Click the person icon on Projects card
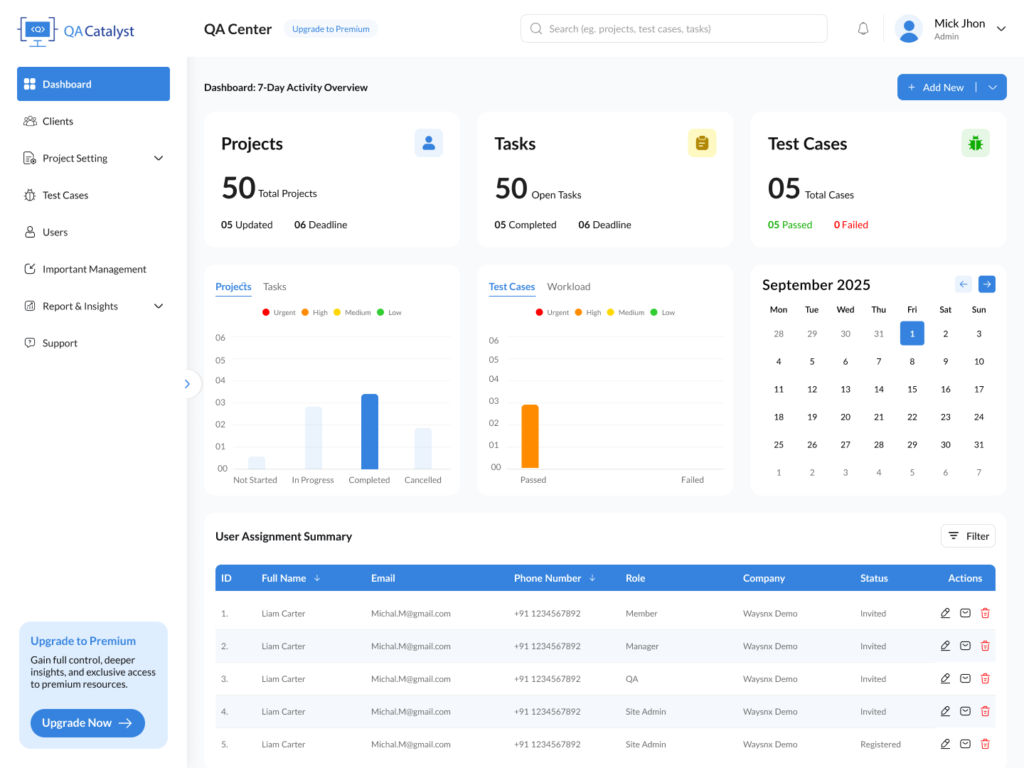 [429, 143]
